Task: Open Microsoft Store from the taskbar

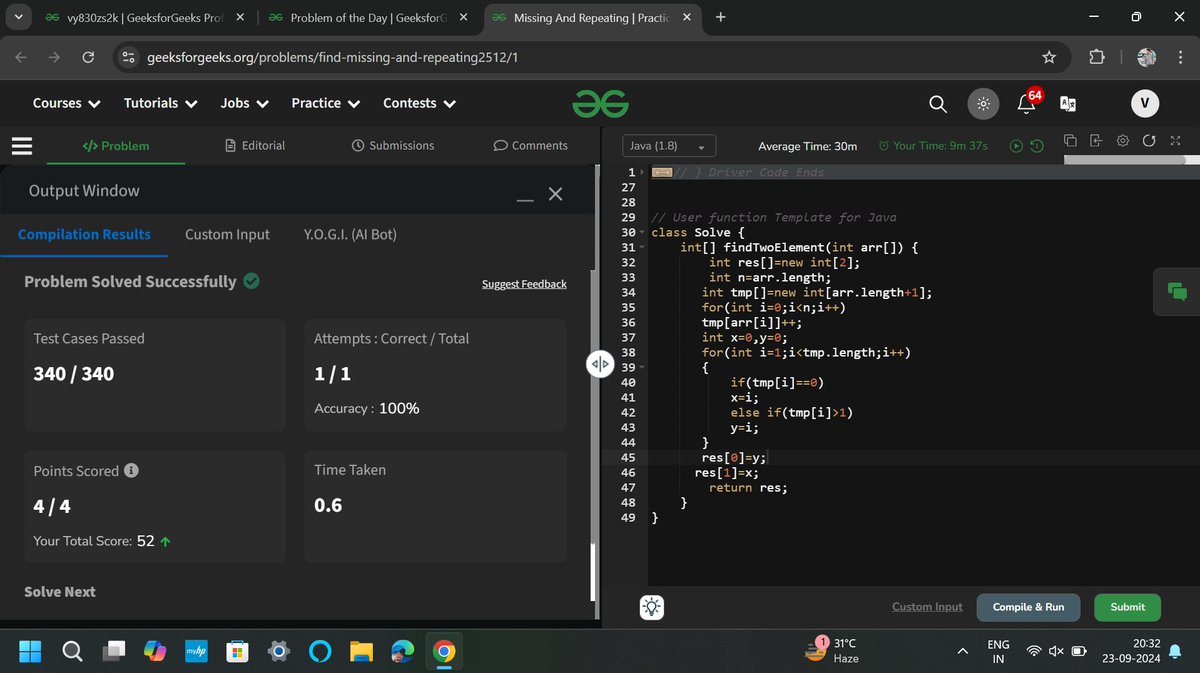Action: pyautogui.click(x=236, y=651)
